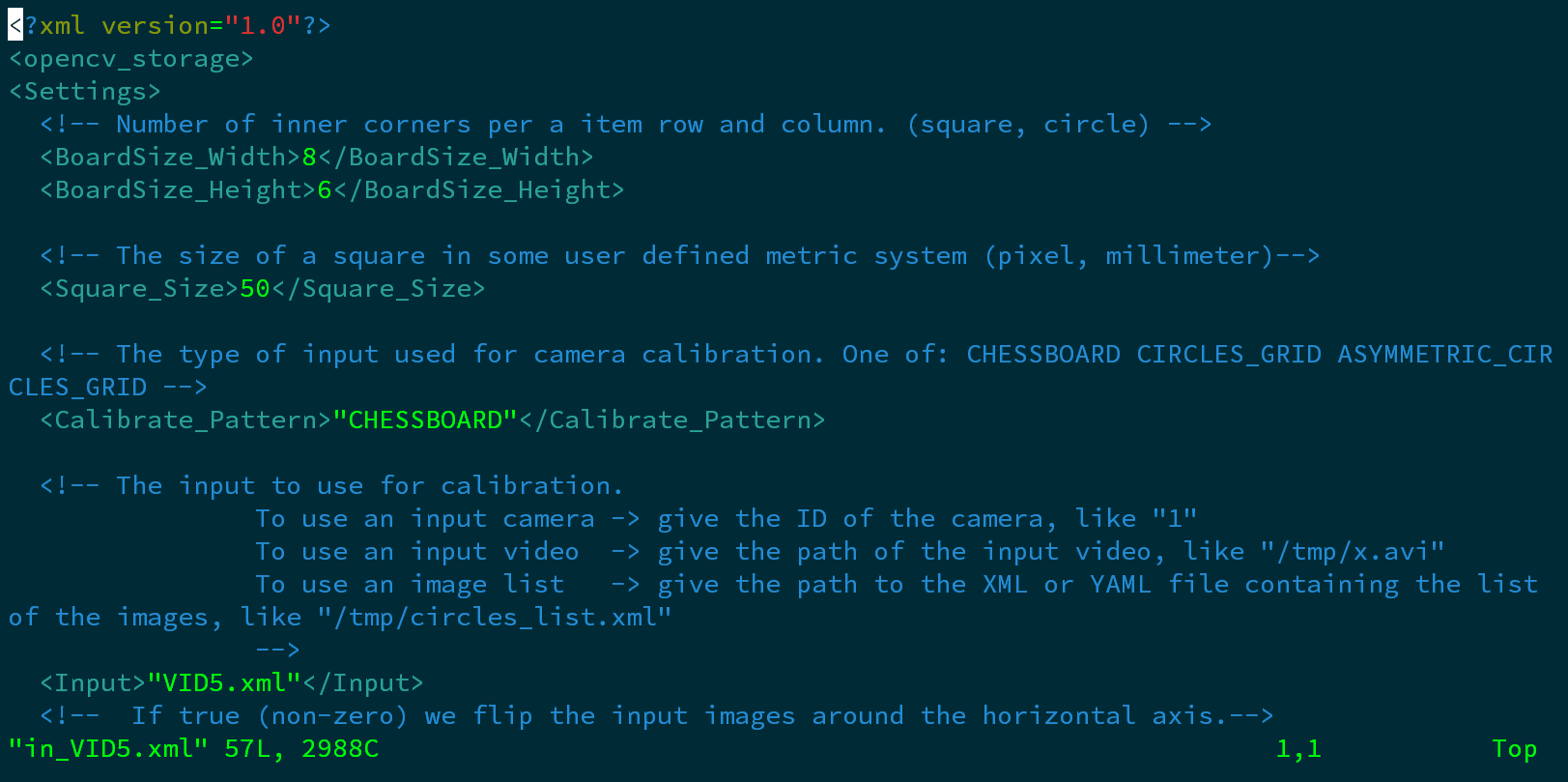Click the file name "in_VID5.xml" in status line
The height and width of the screenshot is (782, 1568).
[x=108, y=749]
